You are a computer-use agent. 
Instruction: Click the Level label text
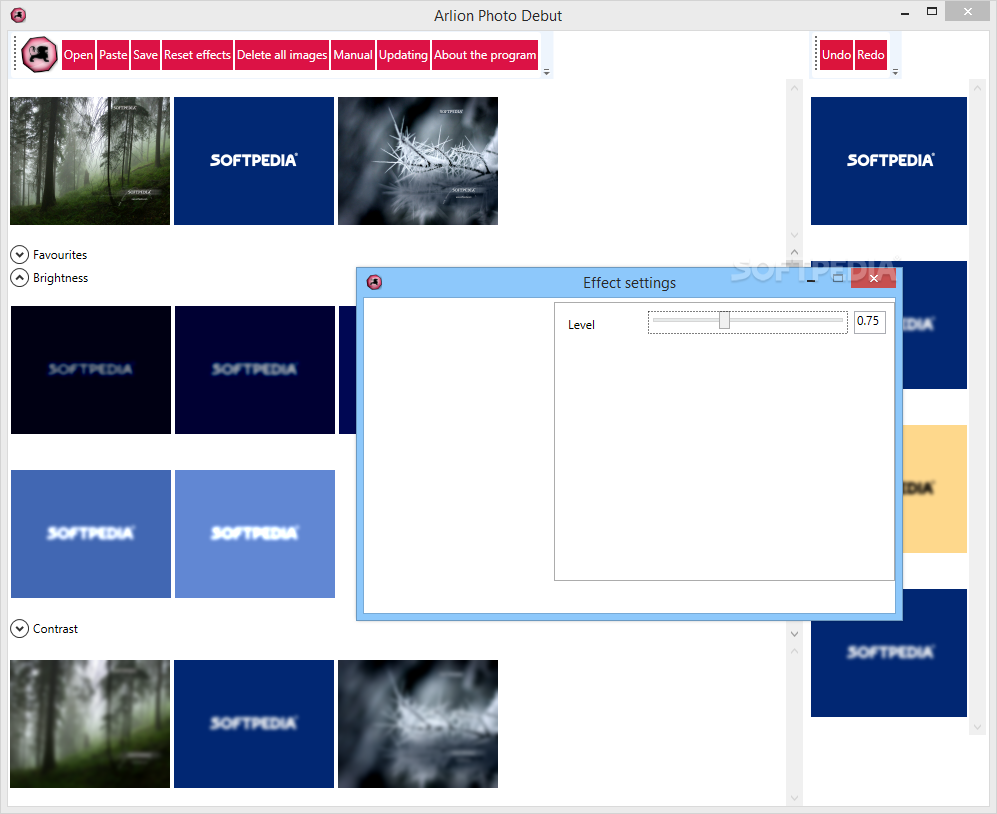581,325
